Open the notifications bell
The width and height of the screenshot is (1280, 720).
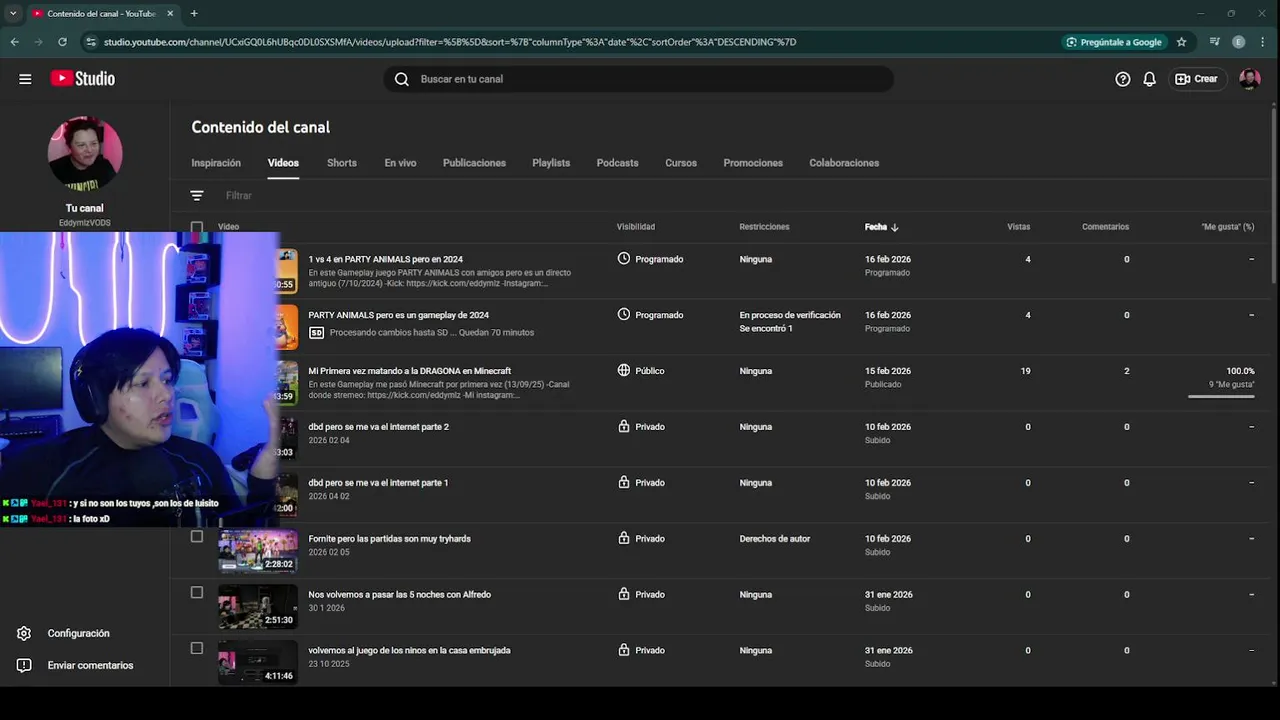click(1149, 79)
